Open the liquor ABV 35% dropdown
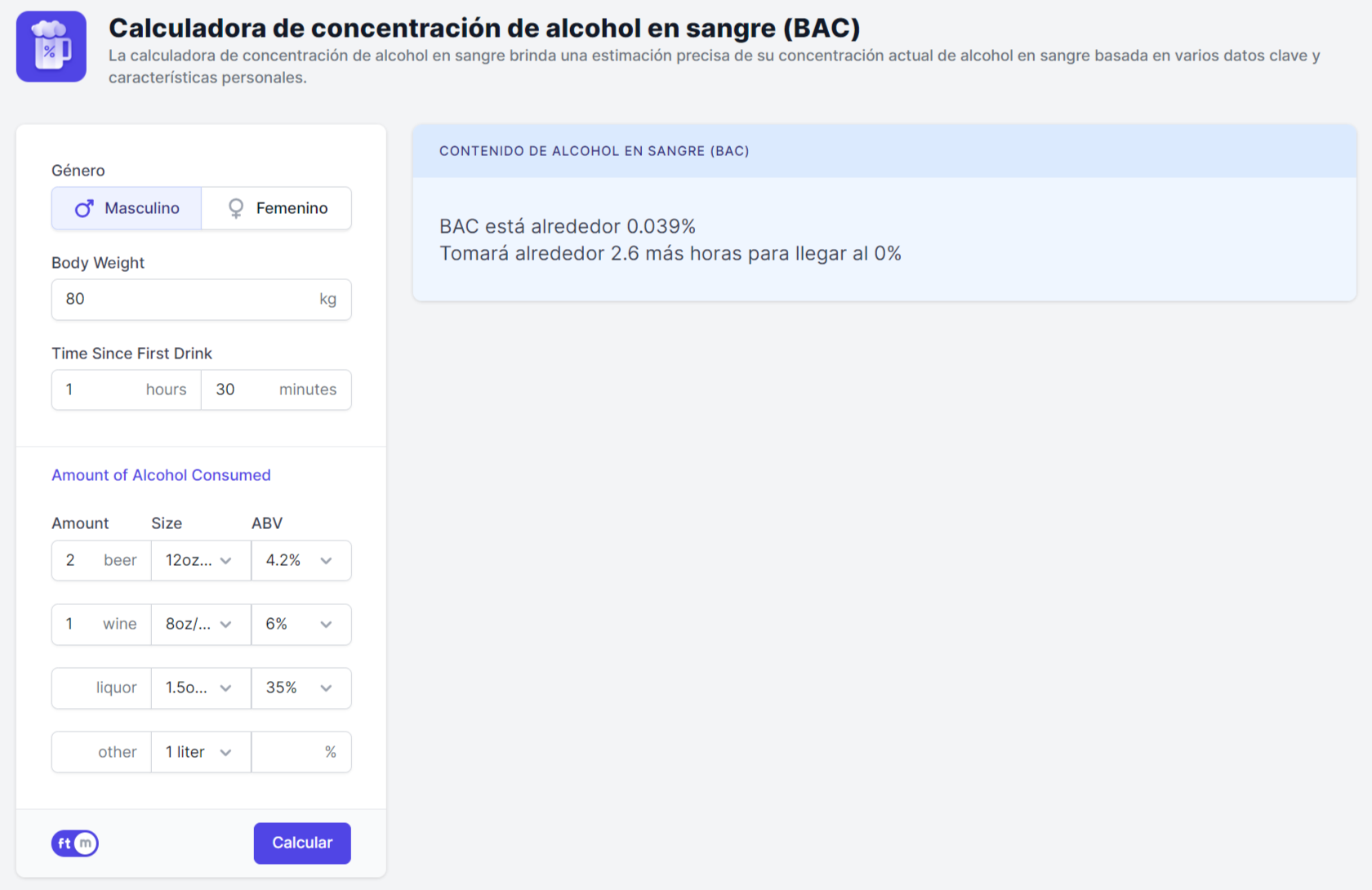1372x890 pixels. pyautogui.click(x=301, y=688)
